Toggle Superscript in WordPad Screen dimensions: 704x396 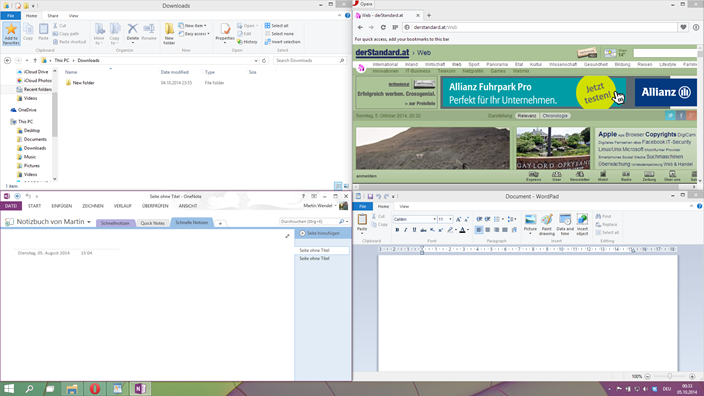(x=440, y=230)
